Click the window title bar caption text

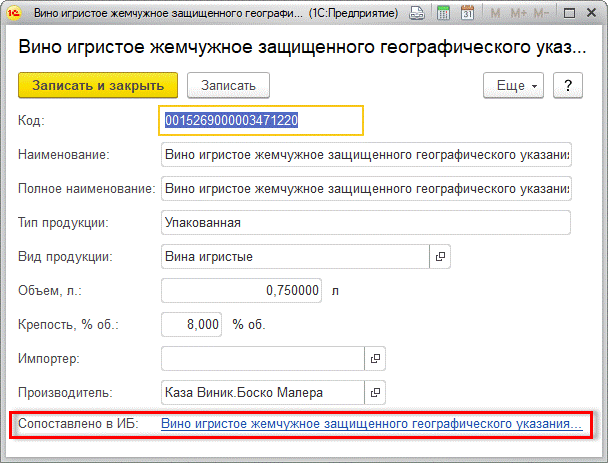pos(216,13)
